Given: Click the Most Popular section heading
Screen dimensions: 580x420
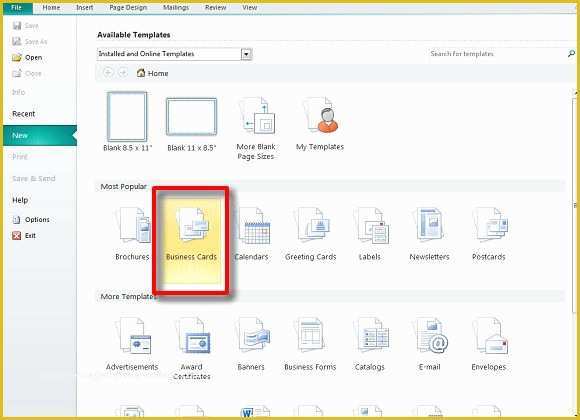Looking at the screenshot, I should (x=124, y=187).
